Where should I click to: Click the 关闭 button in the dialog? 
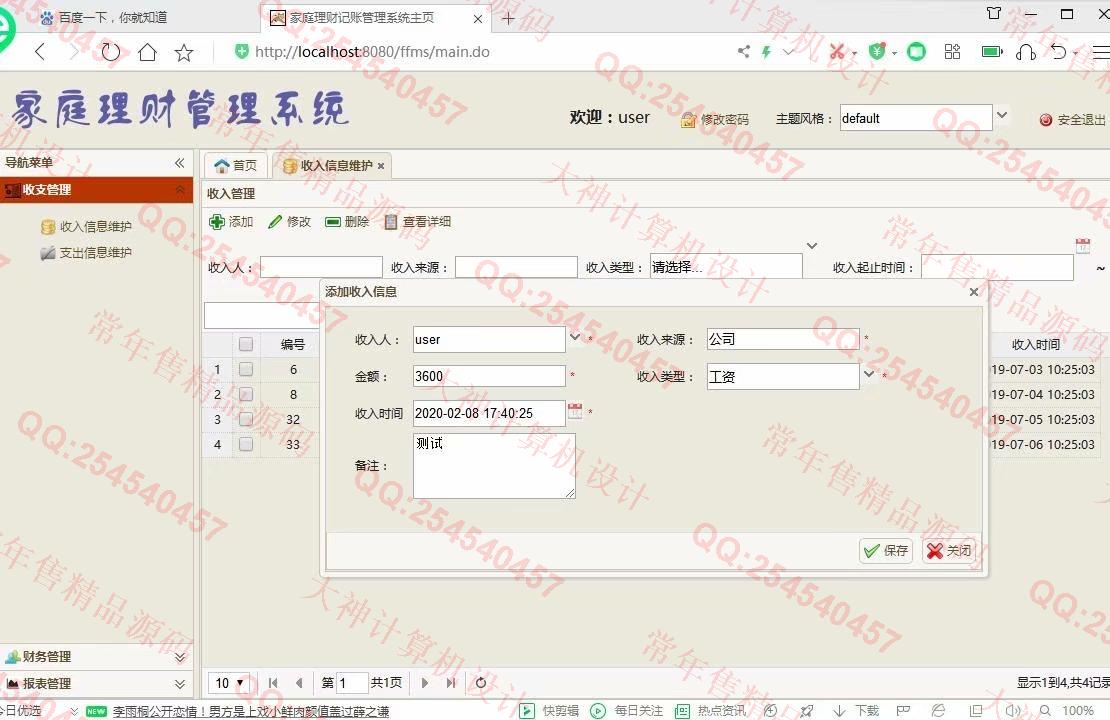coord(949,550)
